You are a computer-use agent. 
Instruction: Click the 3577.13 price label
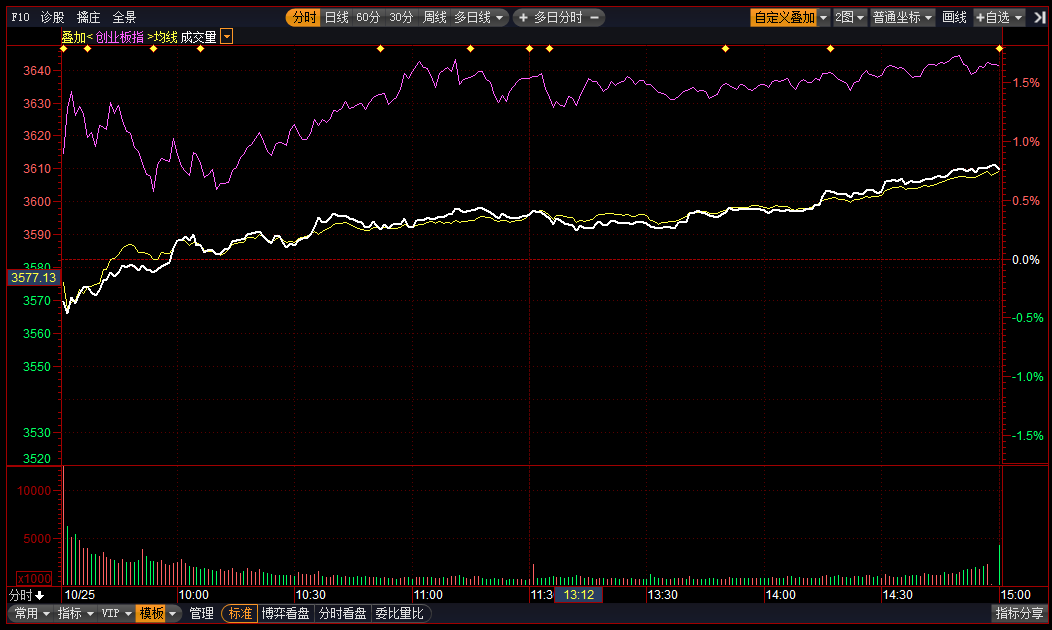coord(34,278)
